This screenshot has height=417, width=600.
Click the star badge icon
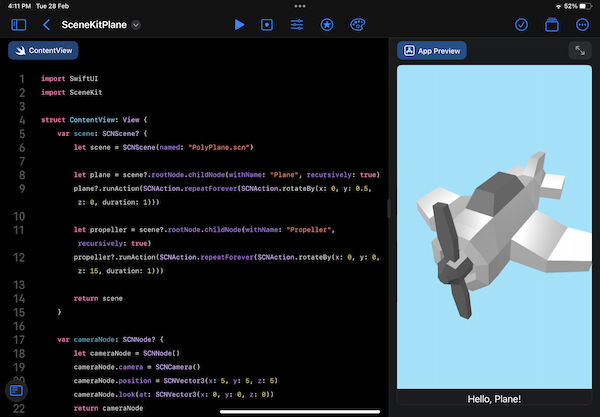point(327,25)
